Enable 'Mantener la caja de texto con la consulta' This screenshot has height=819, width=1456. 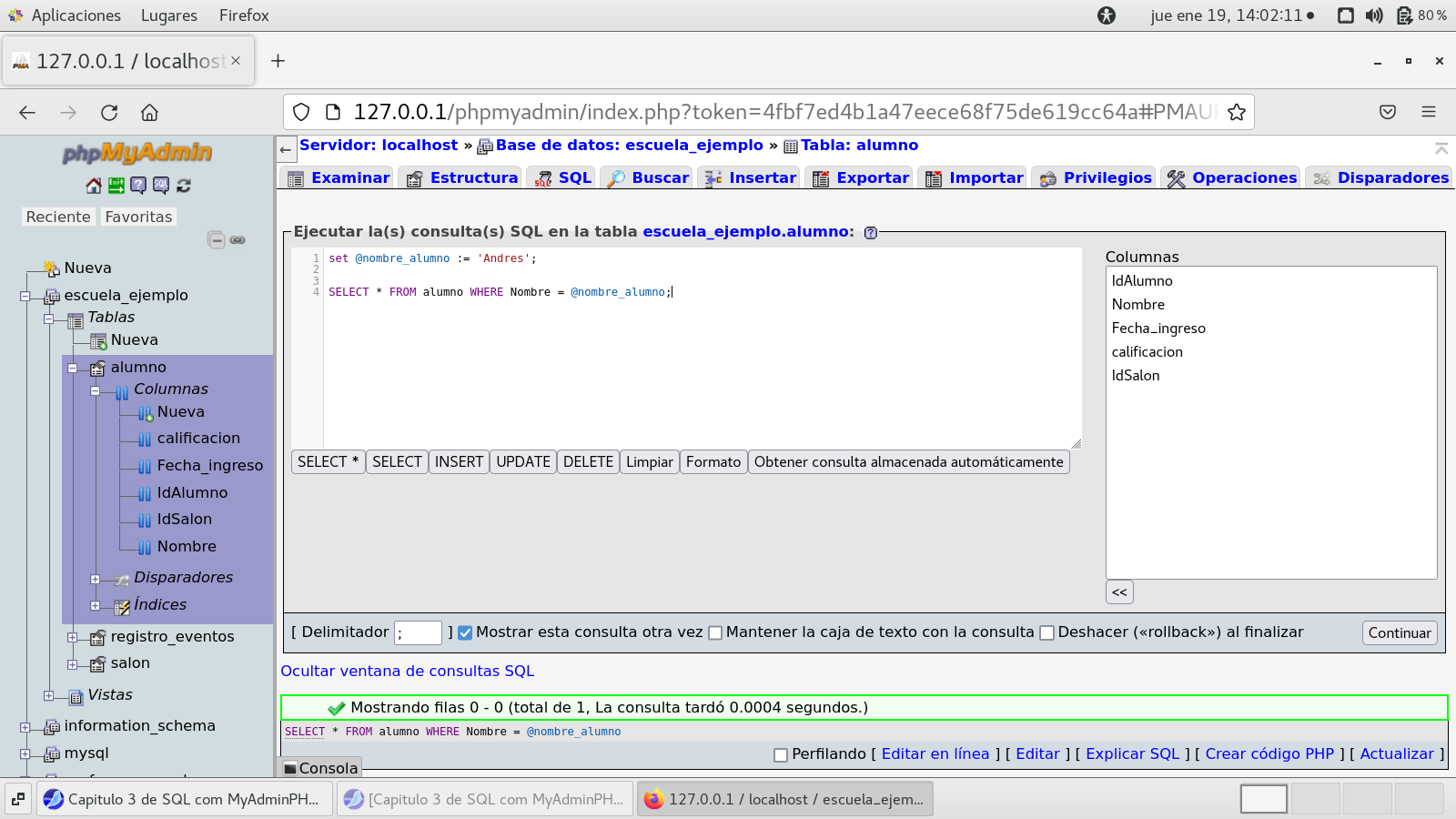715,633
